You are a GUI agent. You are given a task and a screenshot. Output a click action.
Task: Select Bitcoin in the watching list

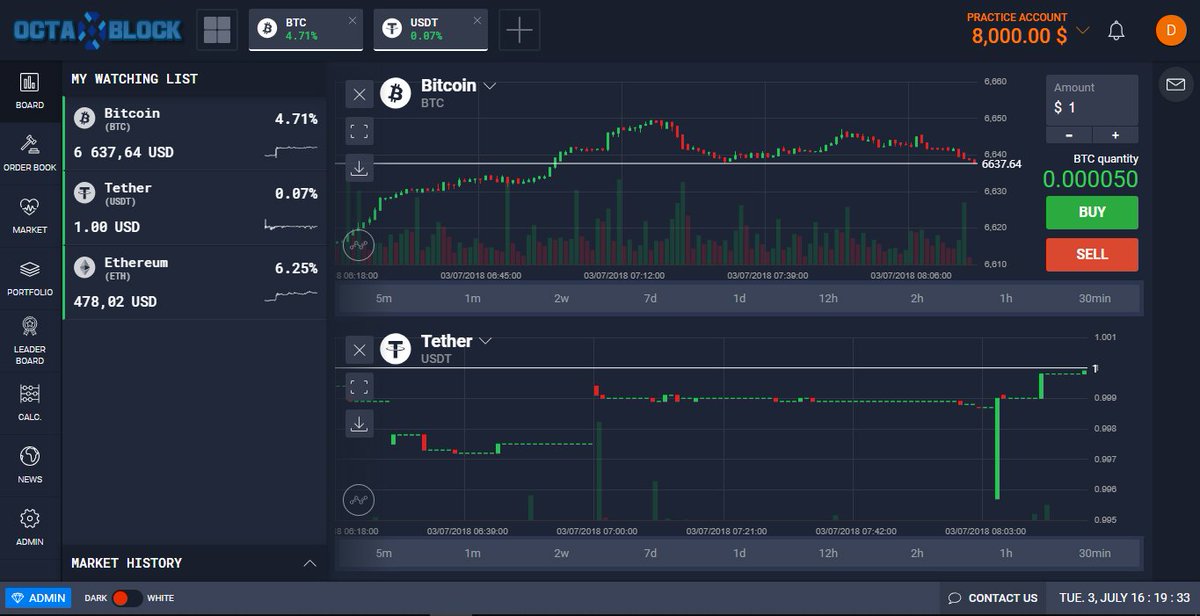(195, 133)
